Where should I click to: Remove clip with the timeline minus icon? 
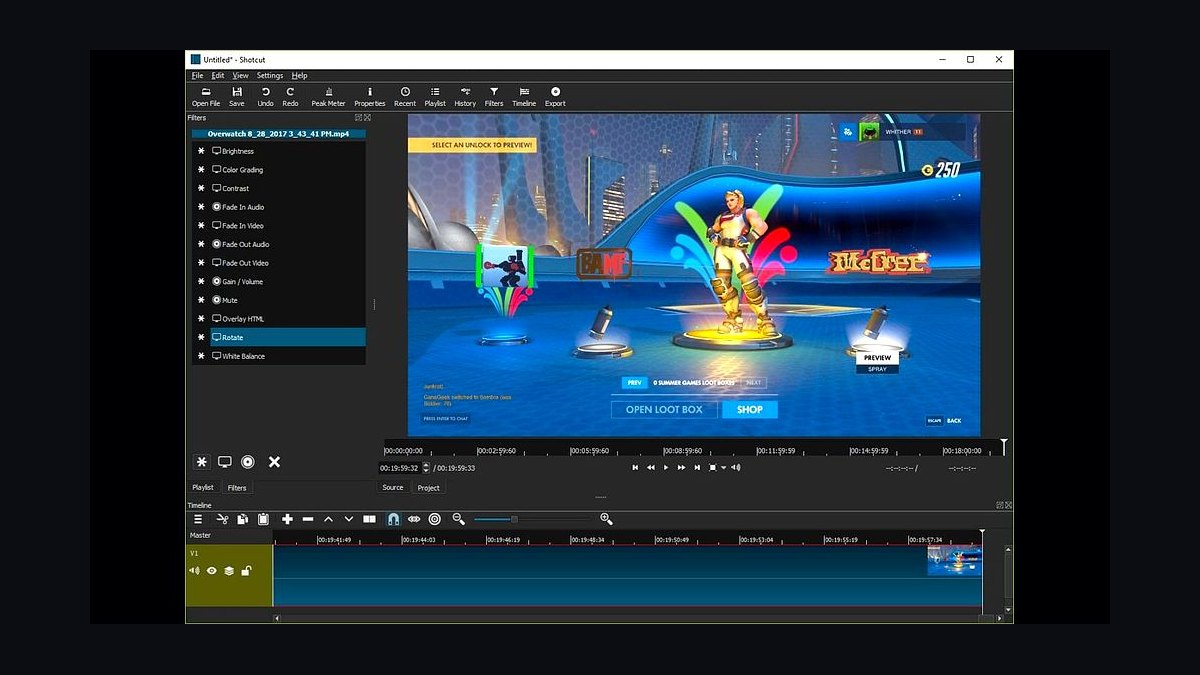(308, 519)
